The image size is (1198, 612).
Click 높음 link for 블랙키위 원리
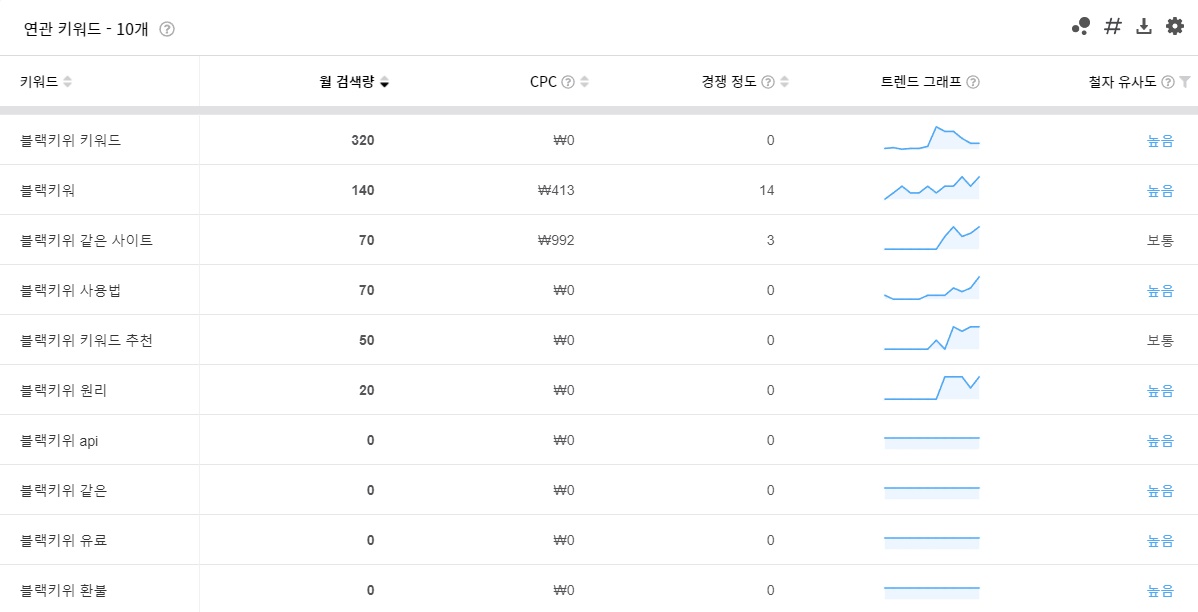coord(1160,390)
